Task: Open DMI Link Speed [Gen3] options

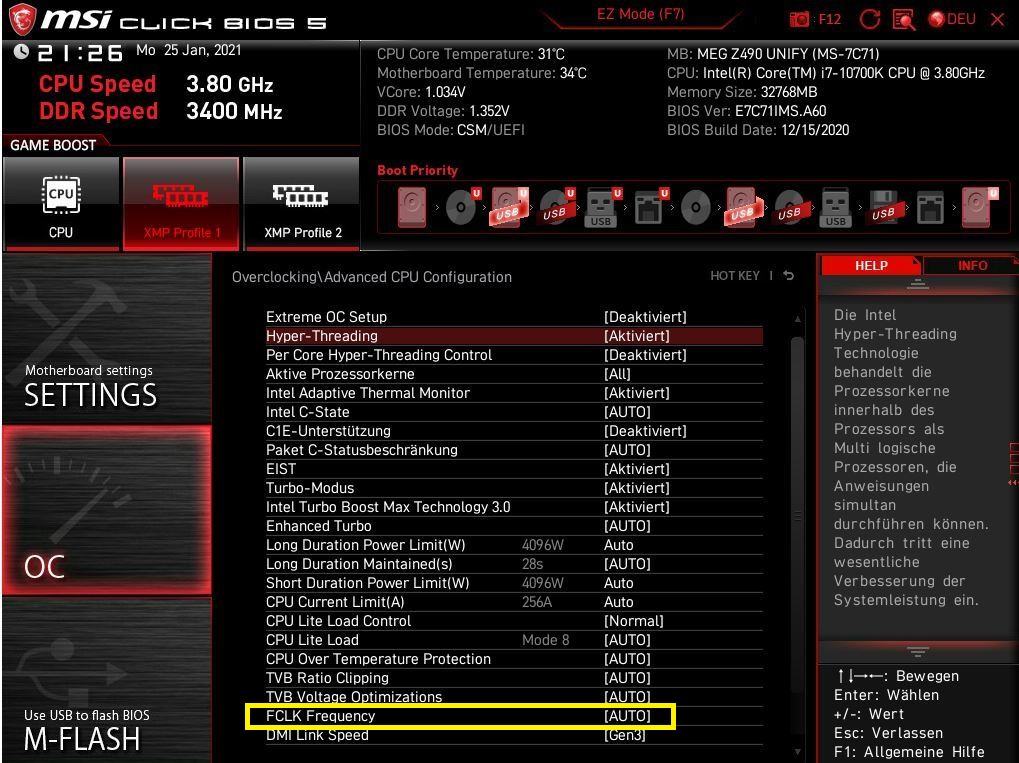Action: [x=513, y=735]
